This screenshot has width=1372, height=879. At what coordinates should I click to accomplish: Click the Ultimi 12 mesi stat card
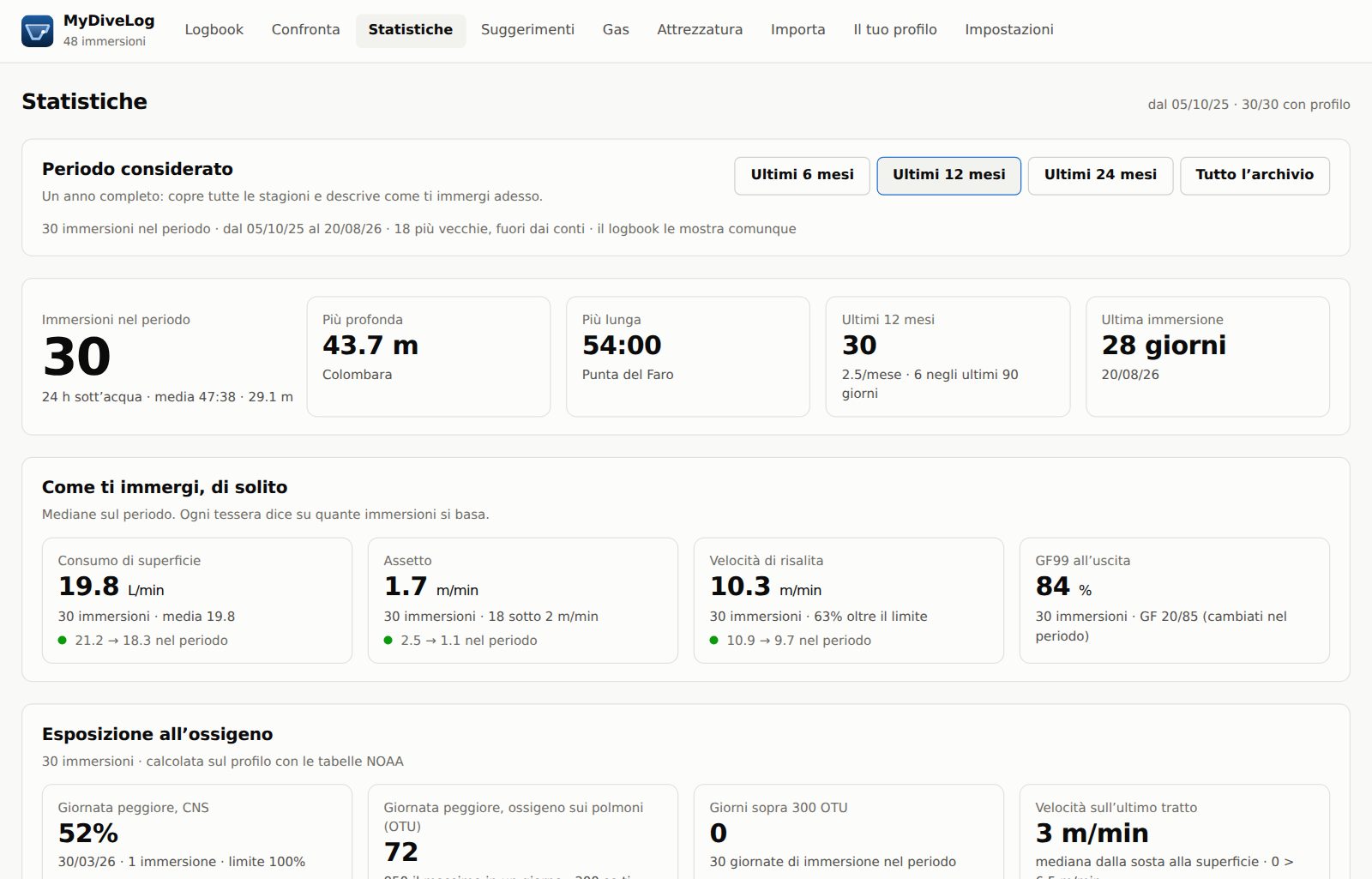point(948,357)
